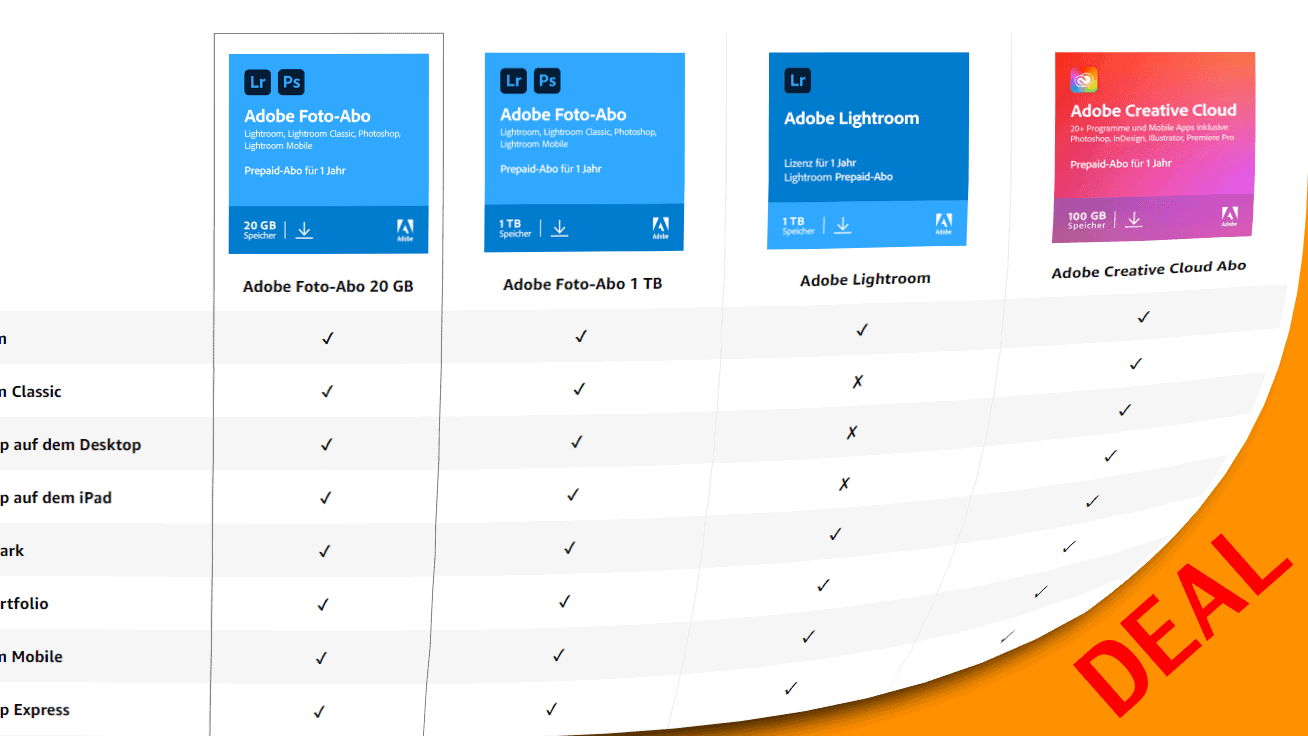Click the Ps icon on Foto-Abo 20 GB box

click(291, 81)
